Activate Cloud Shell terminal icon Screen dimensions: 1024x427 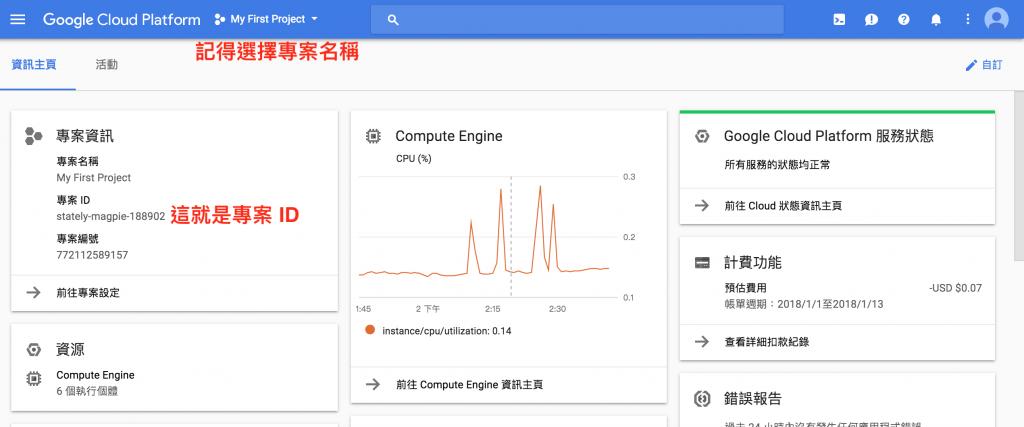pyautogui.click(x=840, y=20)
